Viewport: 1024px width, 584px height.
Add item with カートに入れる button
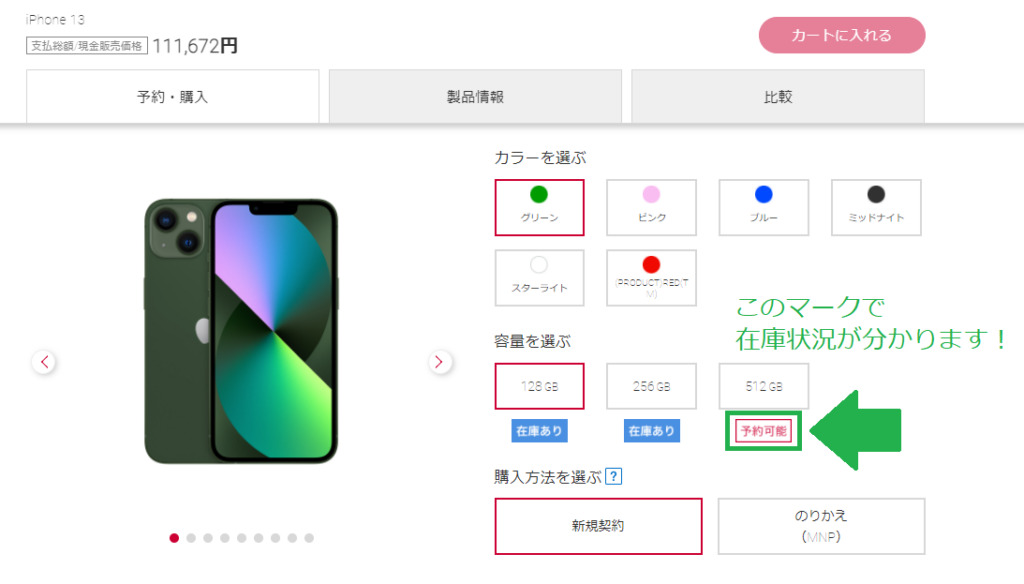point(842,35)
